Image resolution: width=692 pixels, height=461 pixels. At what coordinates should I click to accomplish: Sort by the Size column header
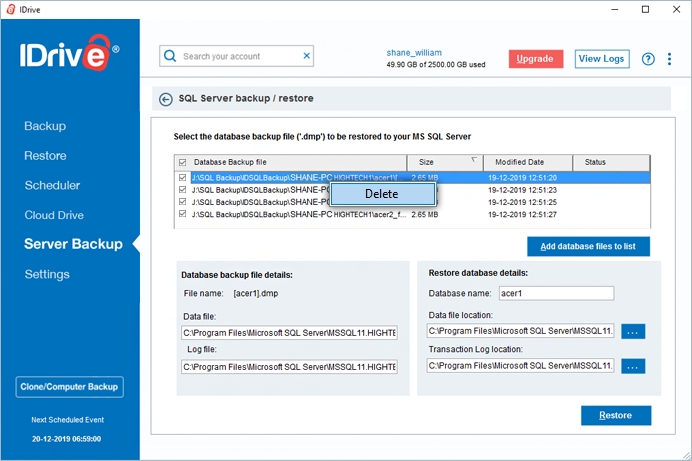445,162
